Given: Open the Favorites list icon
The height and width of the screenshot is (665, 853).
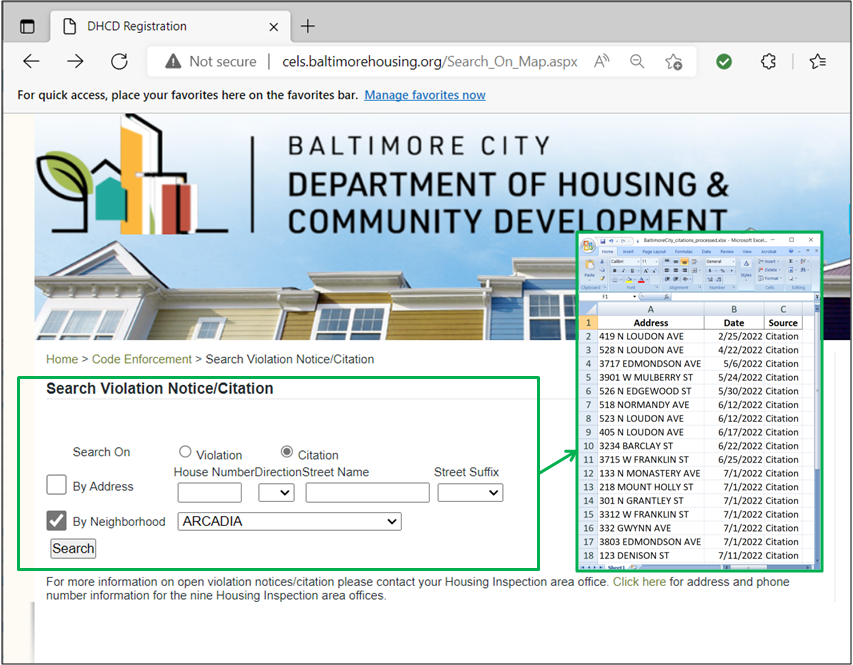Looking at the screenshot, I should click(818, 62).
